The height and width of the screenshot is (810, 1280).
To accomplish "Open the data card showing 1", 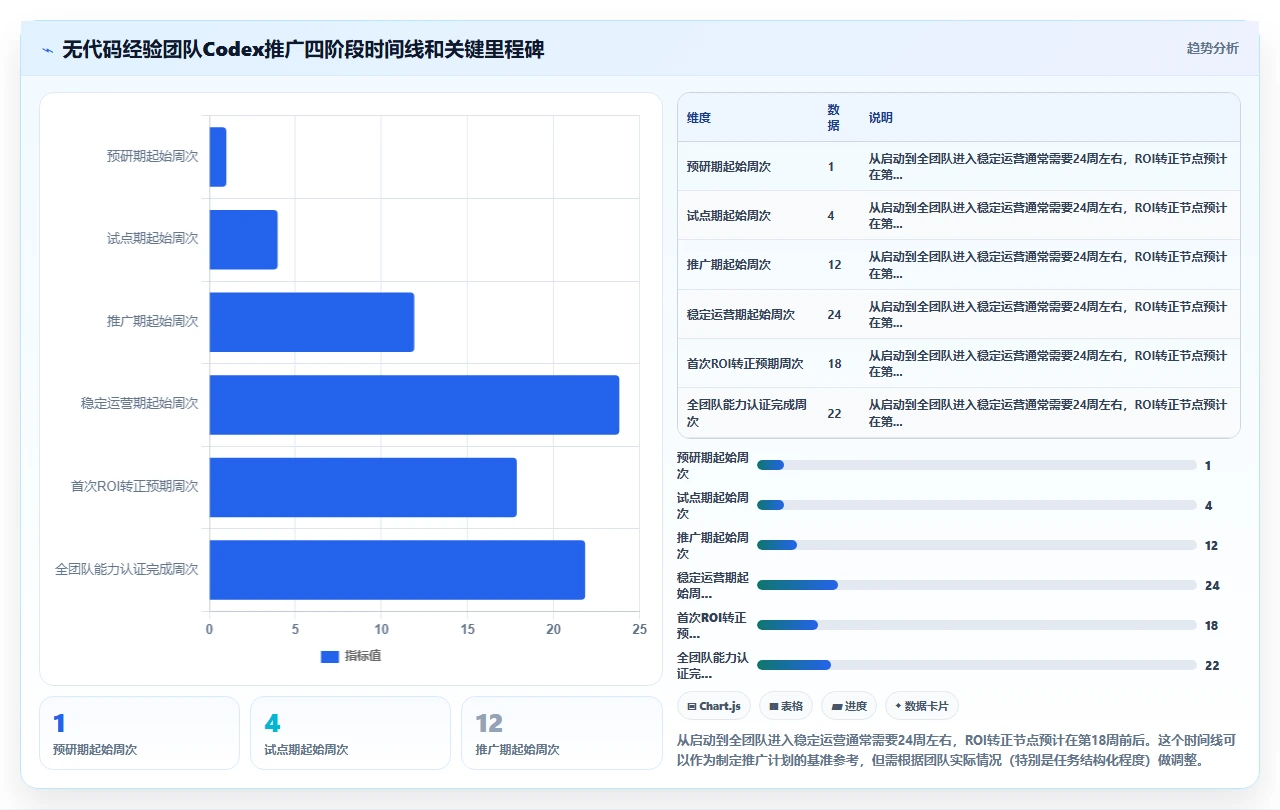I will coord(139,733).
